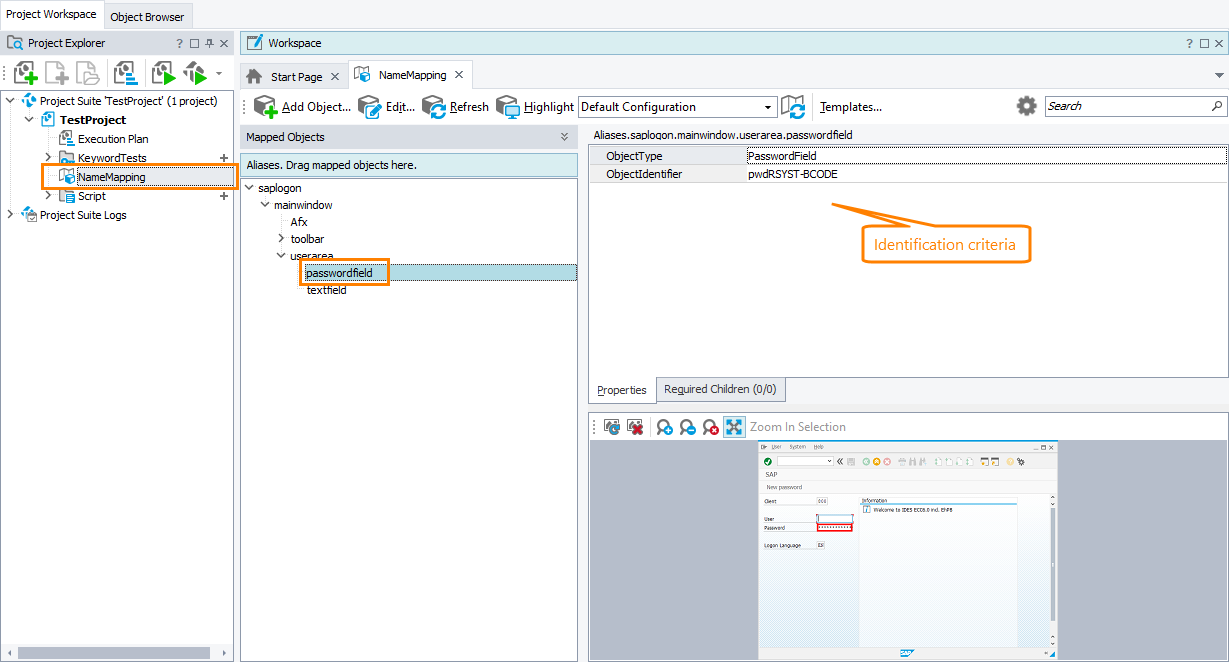This screenshot has height=662, width=1229.
Task: Toggle the Fit Image to View button
Action: 734,426
